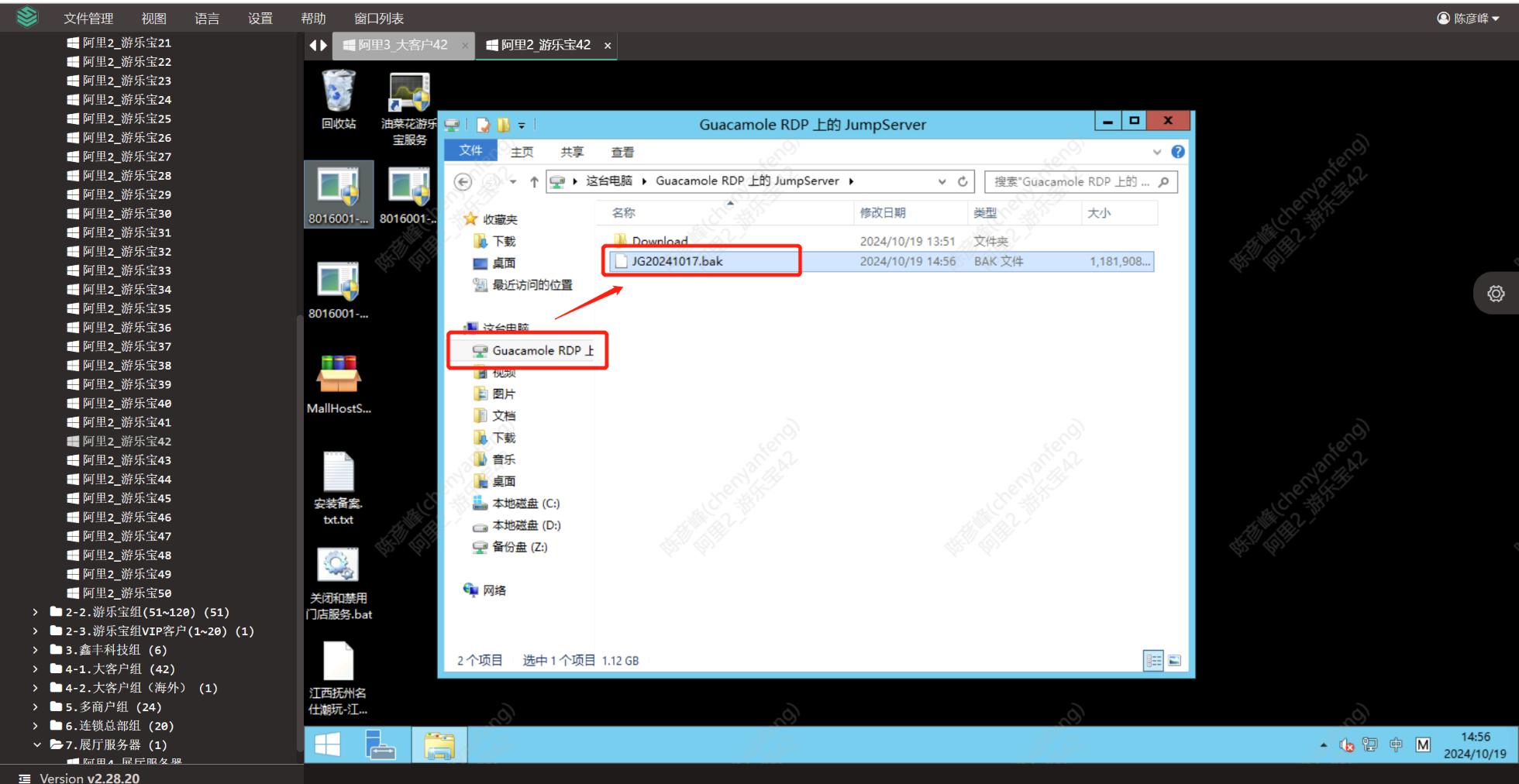The image size is (1519, 784).
Task: Click the Windows Start button
Action: [327, 745]
